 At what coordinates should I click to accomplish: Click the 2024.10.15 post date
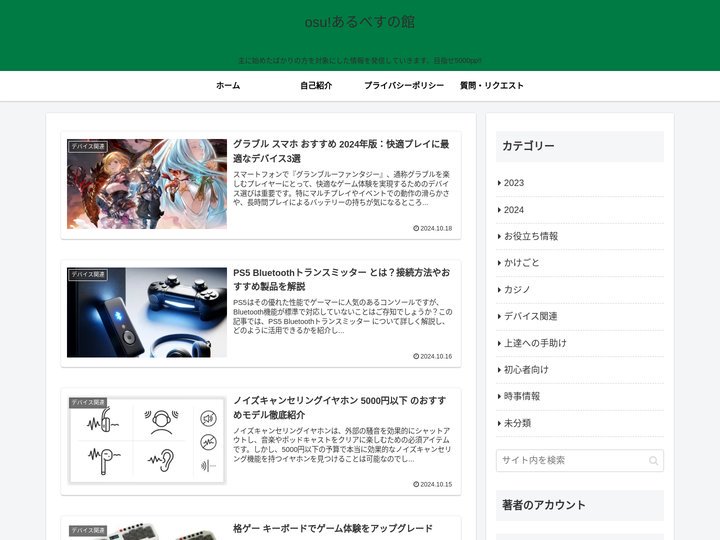pos(436,484)
